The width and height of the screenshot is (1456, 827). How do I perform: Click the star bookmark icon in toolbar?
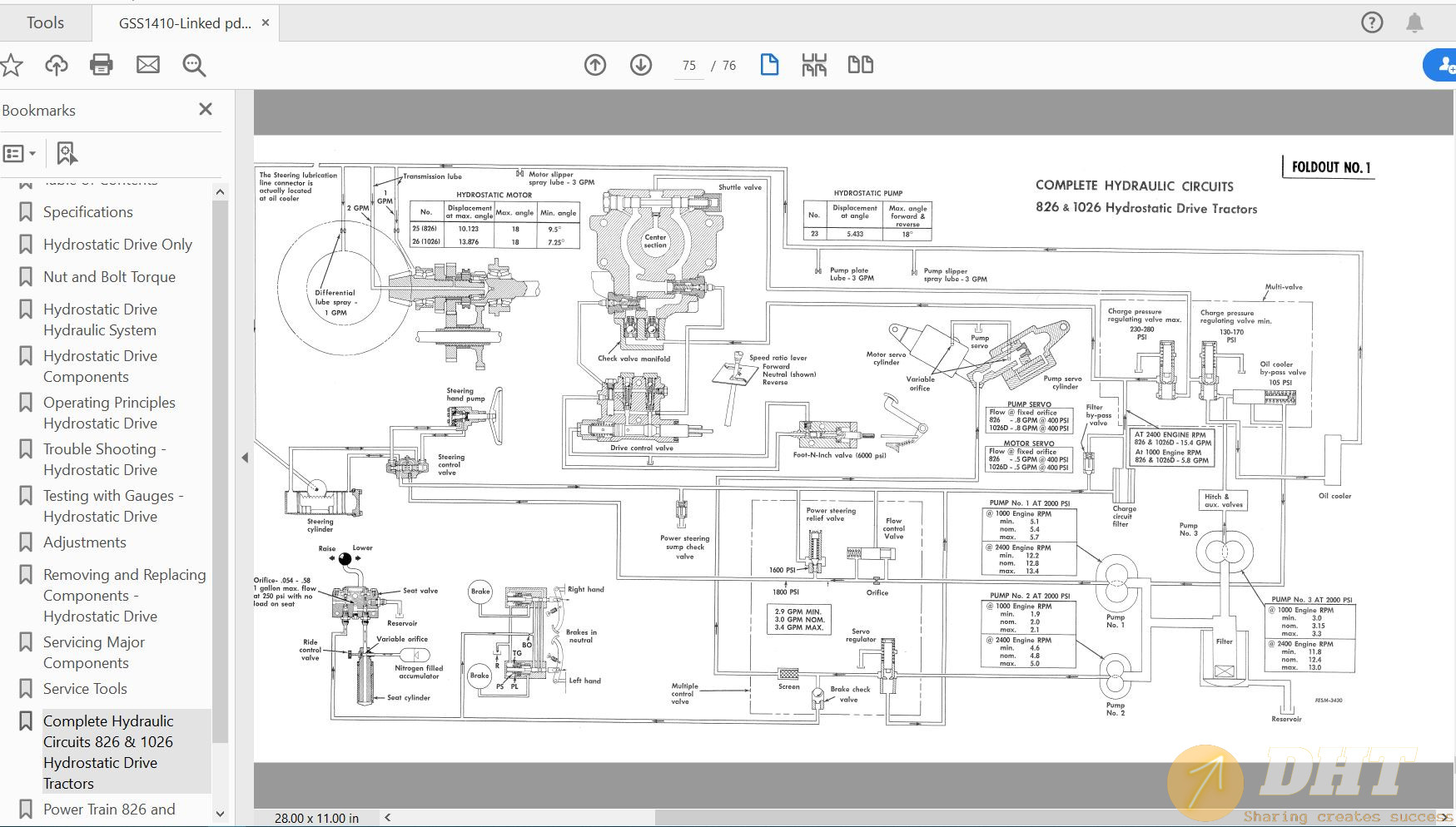(12, 65)
